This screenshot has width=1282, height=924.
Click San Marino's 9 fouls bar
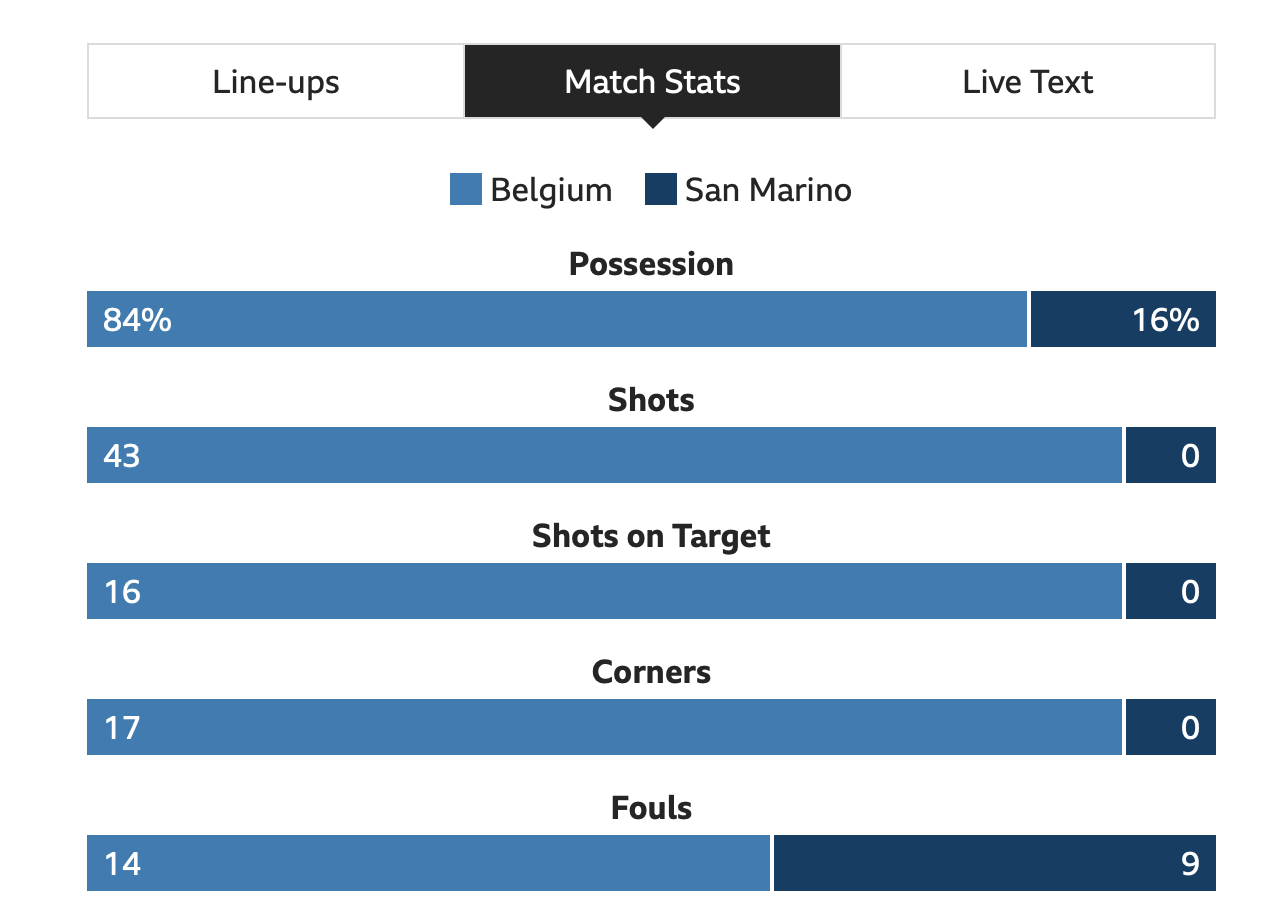click(995, 863)
